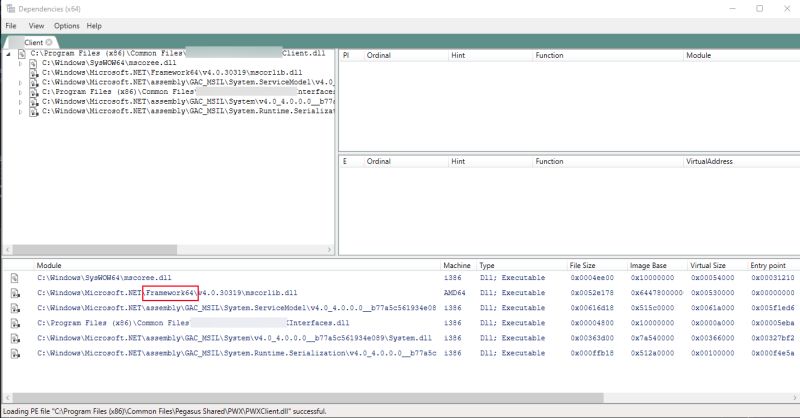This screenshot has width=800, height=418.
Task: Expand the Interfaces tree node under Common Files
Action: coord(20,92)
